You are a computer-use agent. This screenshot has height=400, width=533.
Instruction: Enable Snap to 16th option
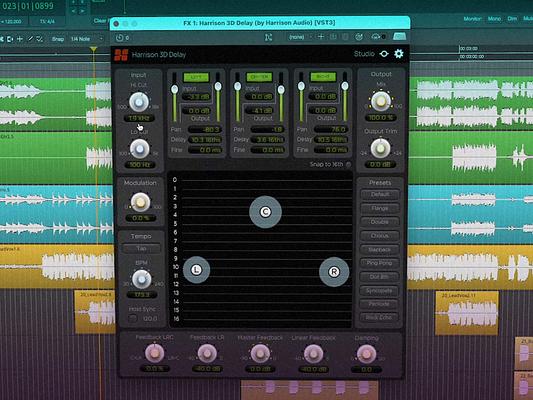click(348, 164)
